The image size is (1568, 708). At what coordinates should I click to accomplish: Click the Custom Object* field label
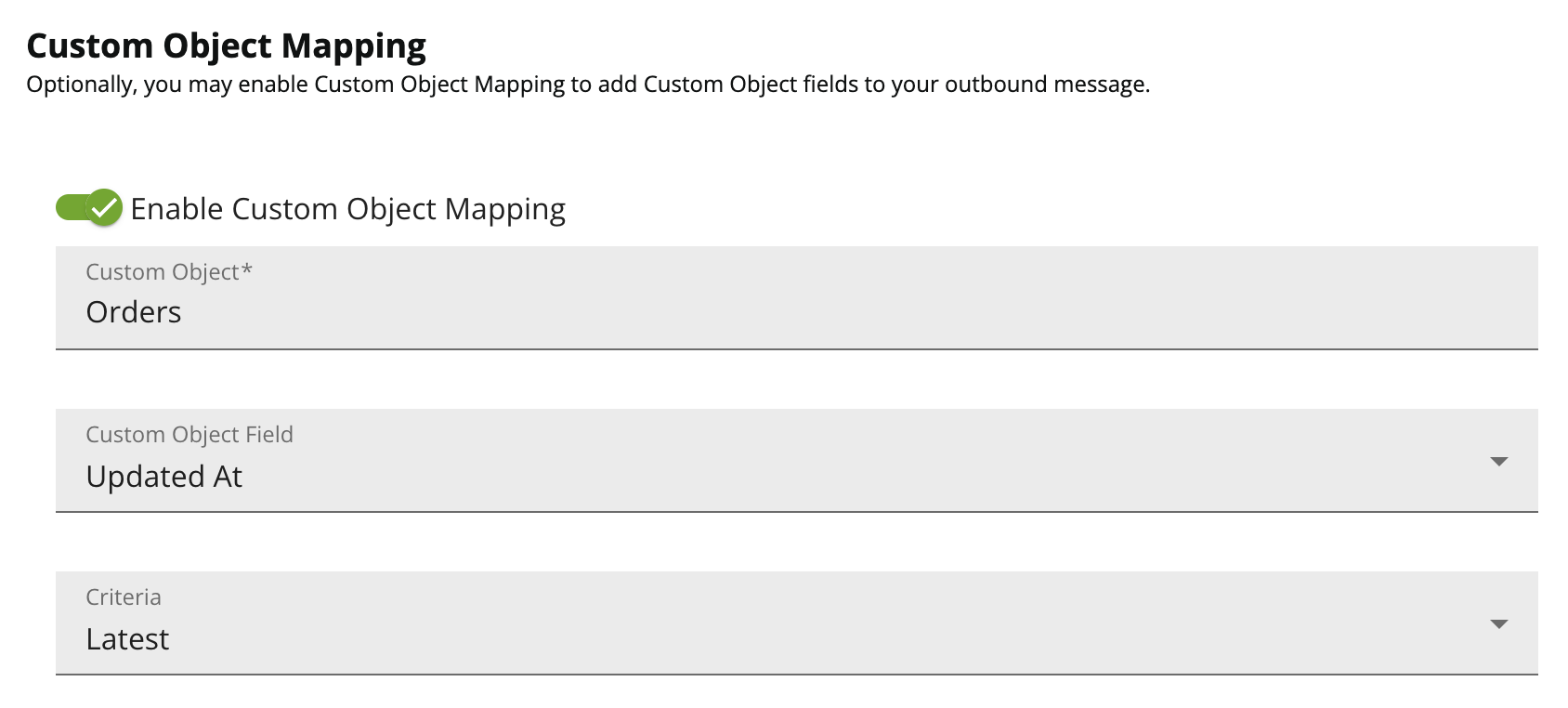pos(163,272)
